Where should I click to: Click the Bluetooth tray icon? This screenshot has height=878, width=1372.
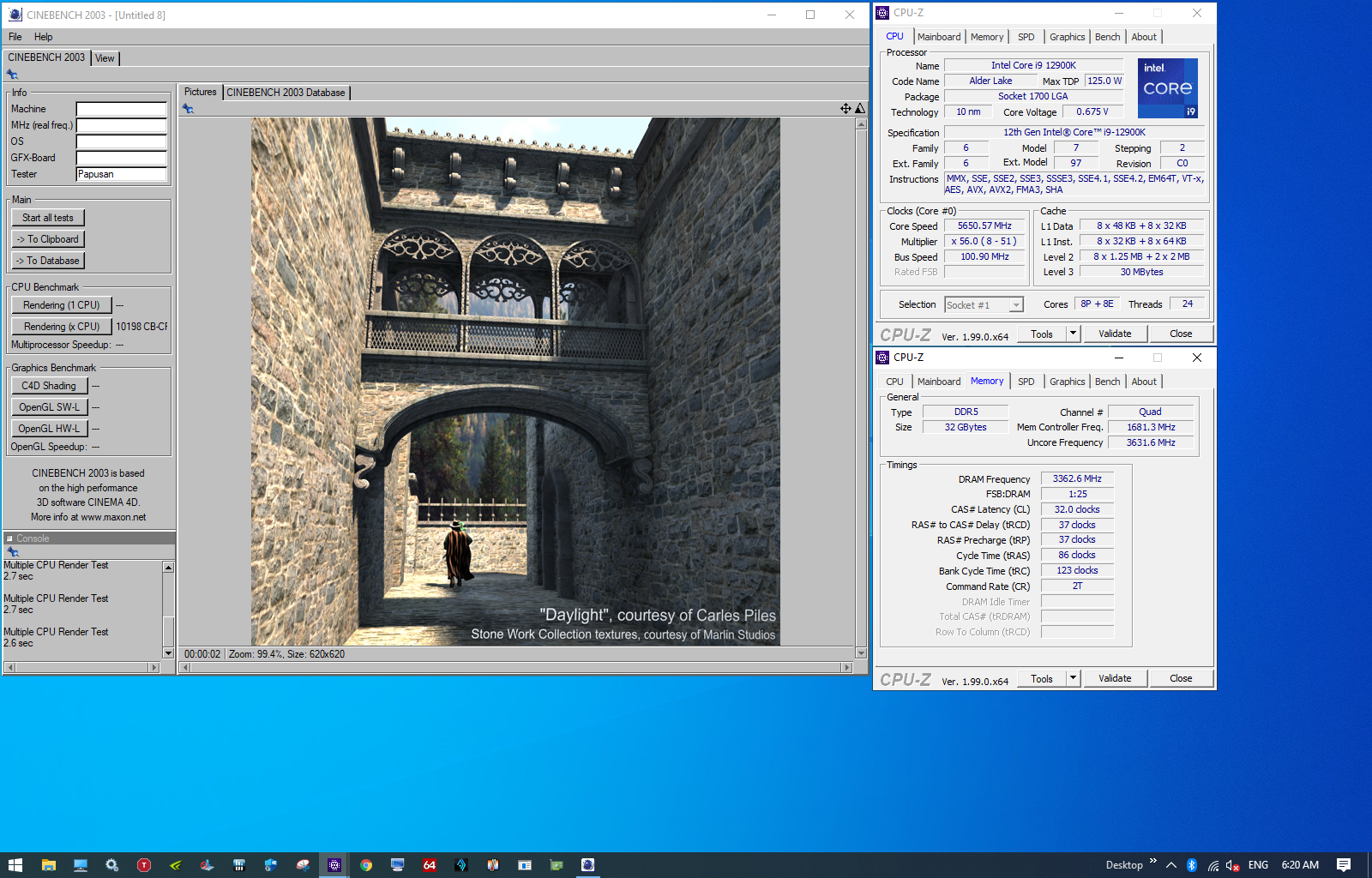[1191, 865]
